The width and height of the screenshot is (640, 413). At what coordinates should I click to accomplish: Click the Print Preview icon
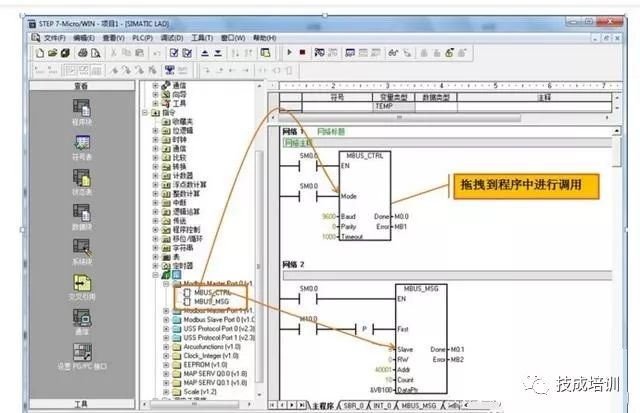96,53
